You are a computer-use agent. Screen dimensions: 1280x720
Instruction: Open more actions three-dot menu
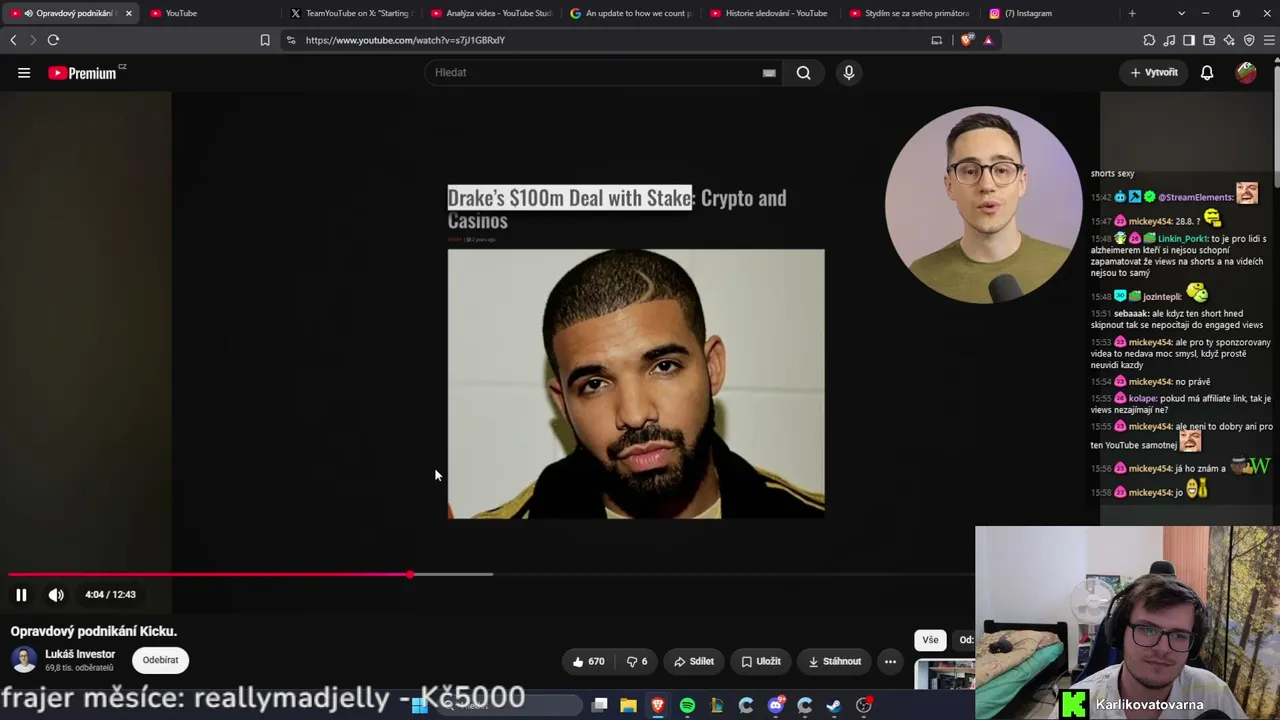tap(890, 661)
